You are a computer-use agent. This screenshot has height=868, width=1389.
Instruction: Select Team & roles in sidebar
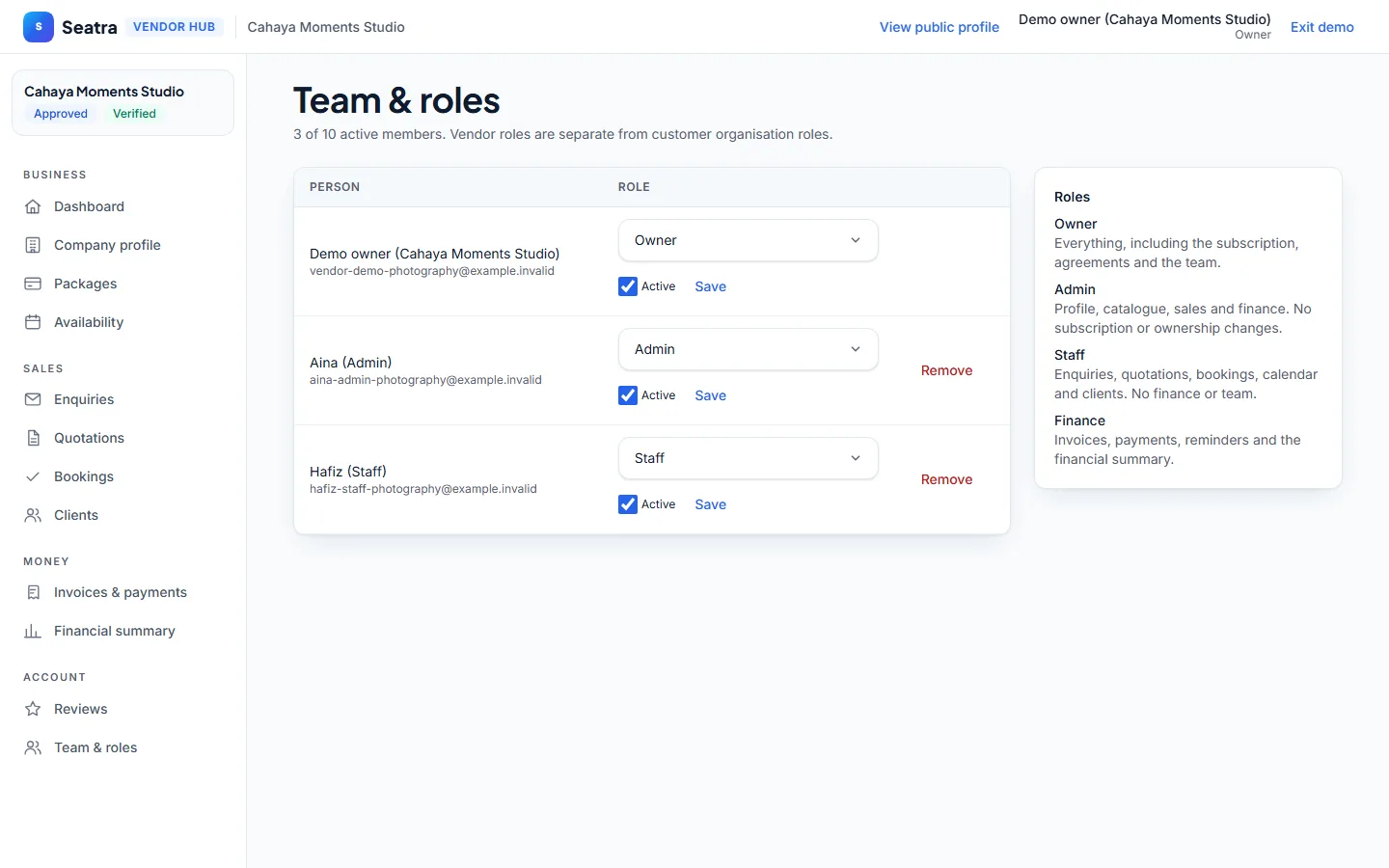point(123,747)
